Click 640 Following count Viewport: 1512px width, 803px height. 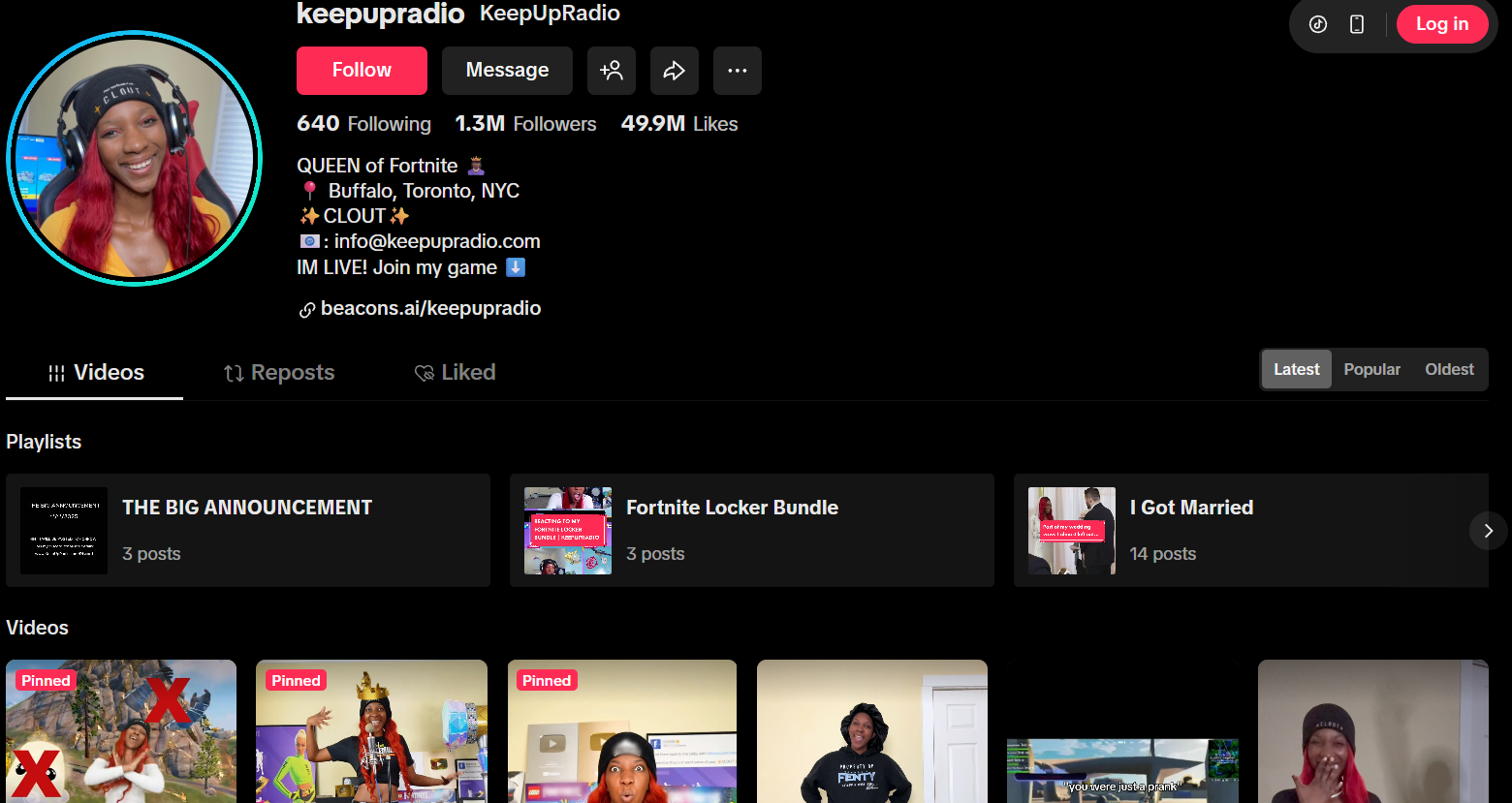[x=363, y=124]
